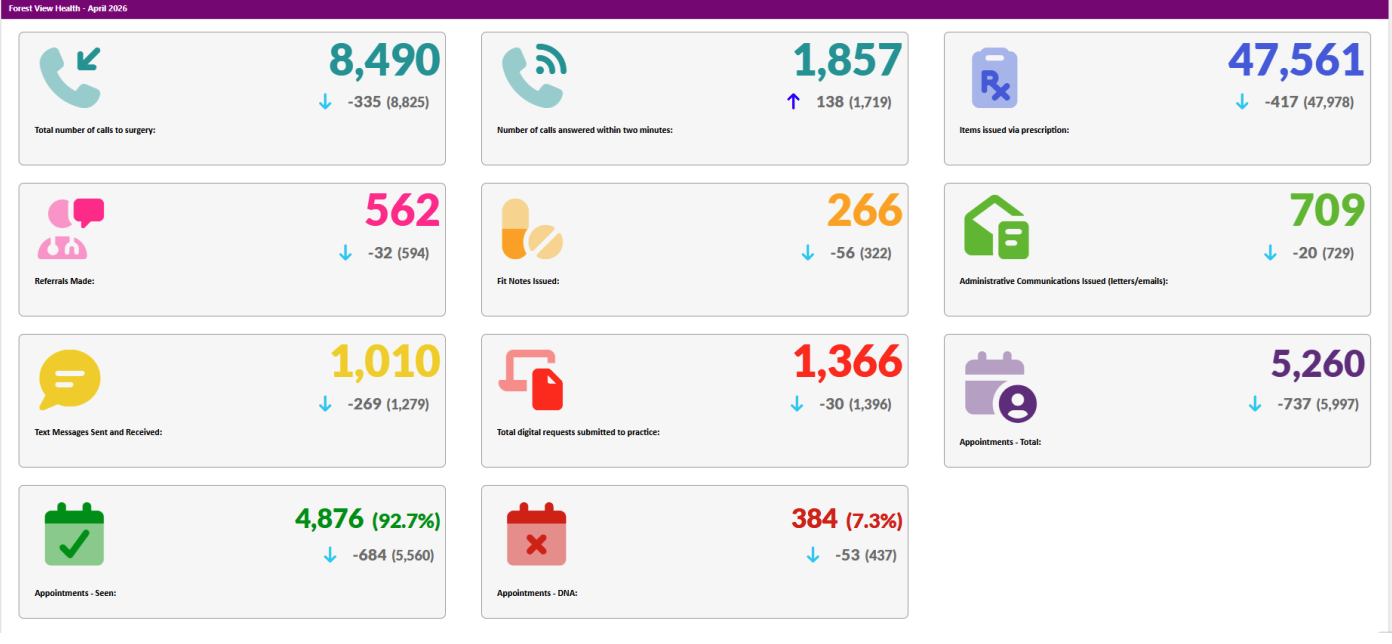Click the down arrow beside -53 (437)
The width and height of the screenshot is (1392, 644).
tap(813, 555)
